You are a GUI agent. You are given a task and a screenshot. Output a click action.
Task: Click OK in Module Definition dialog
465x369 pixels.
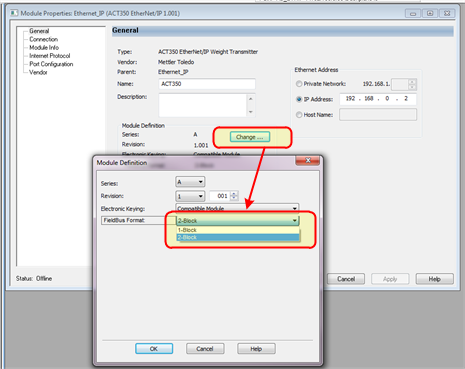tap(154, 349)
